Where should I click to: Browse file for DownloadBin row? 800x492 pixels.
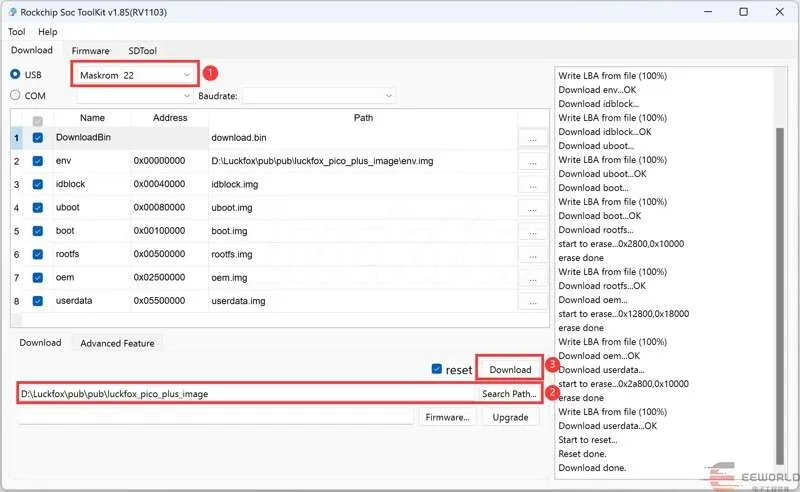click(x=533, y=138)
